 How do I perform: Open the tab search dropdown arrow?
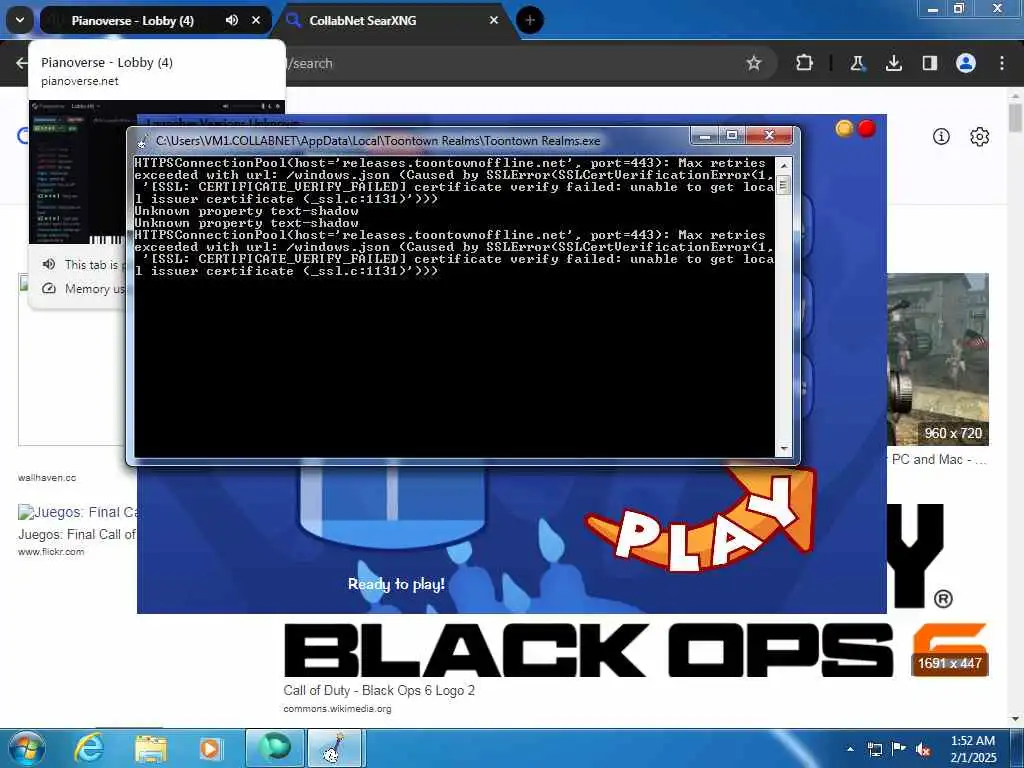20,20
